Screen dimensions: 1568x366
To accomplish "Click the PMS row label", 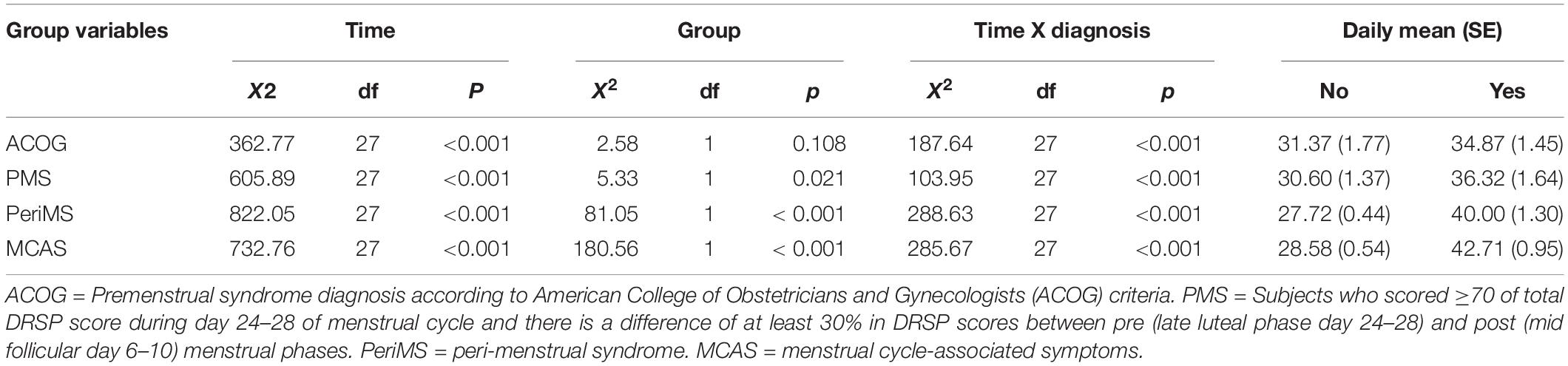I will [30, 179].
